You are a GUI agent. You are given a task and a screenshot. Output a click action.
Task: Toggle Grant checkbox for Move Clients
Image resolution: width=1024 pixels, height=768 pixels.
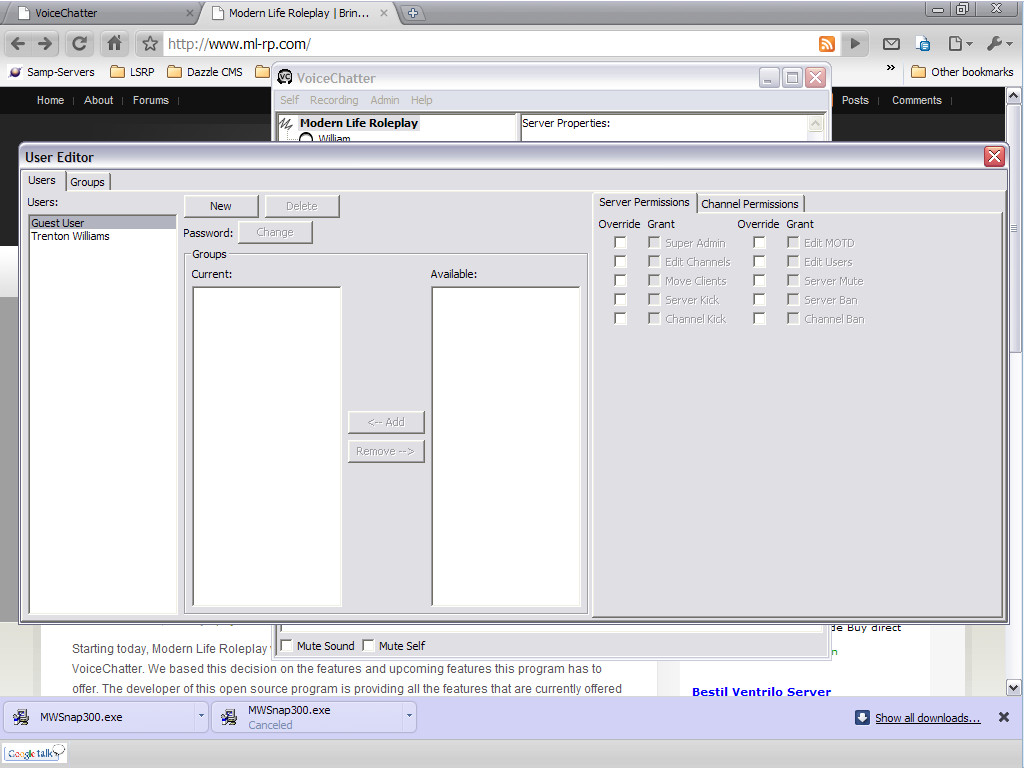pyautogui.click(x=654, y=280)
